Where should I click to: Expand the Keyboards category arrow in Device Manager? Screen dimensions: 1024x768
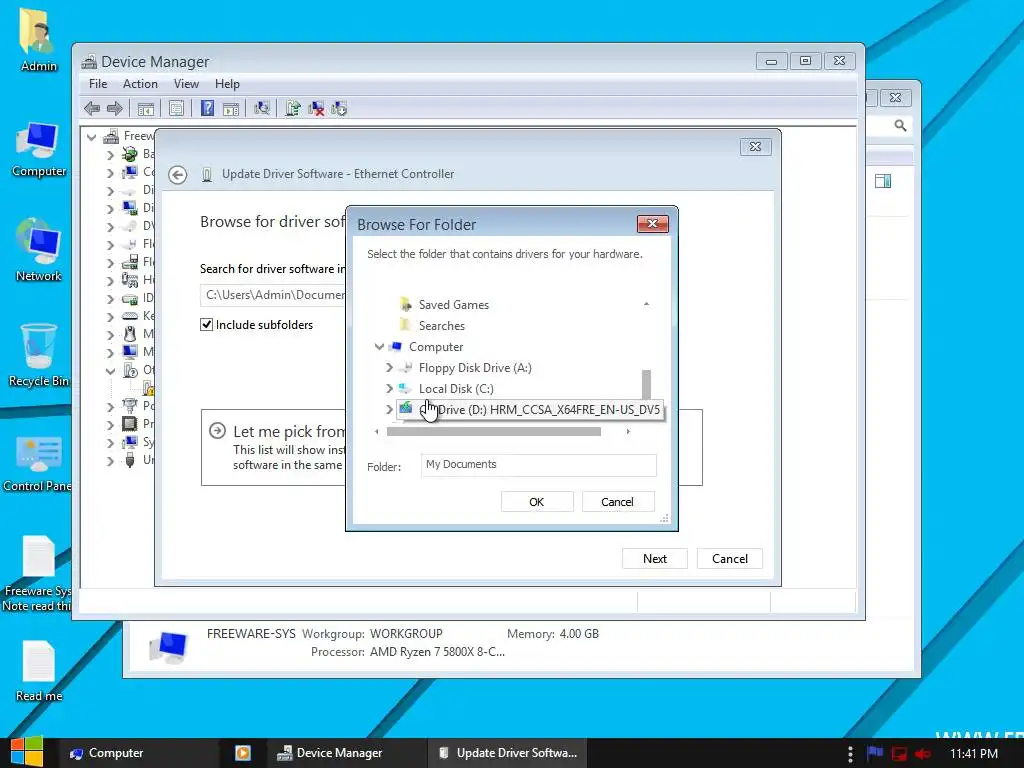110,317
